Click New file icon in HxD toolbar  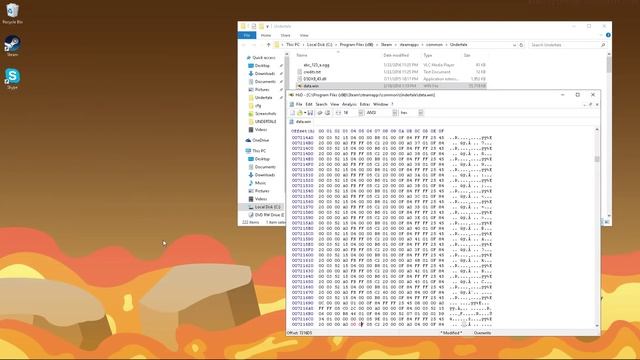(293, 113)
